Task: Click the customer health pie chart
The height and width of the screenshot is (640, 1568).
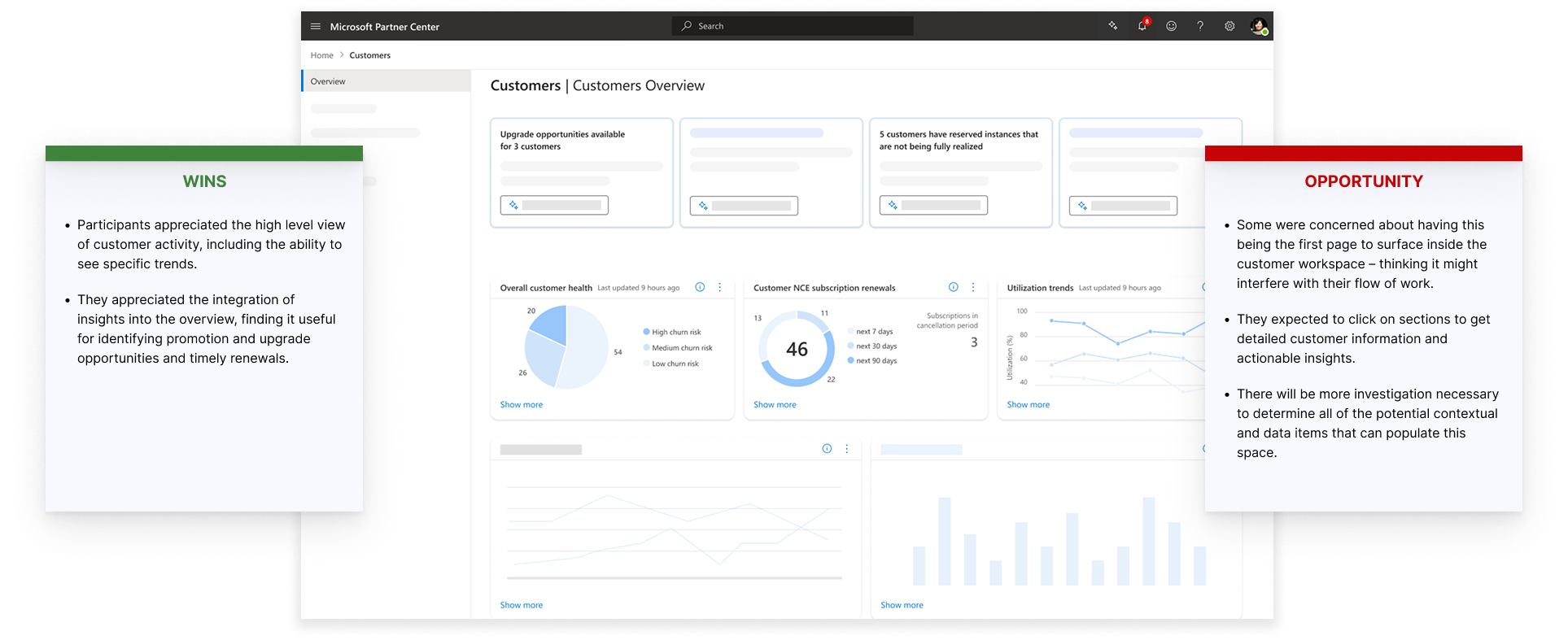Action: click(566, 347)
